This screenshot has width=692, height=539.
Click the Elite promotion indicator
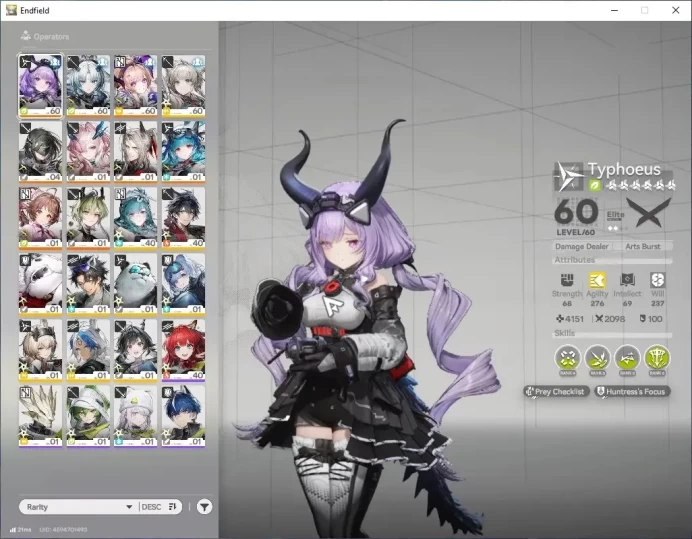[x=616, y=219]
